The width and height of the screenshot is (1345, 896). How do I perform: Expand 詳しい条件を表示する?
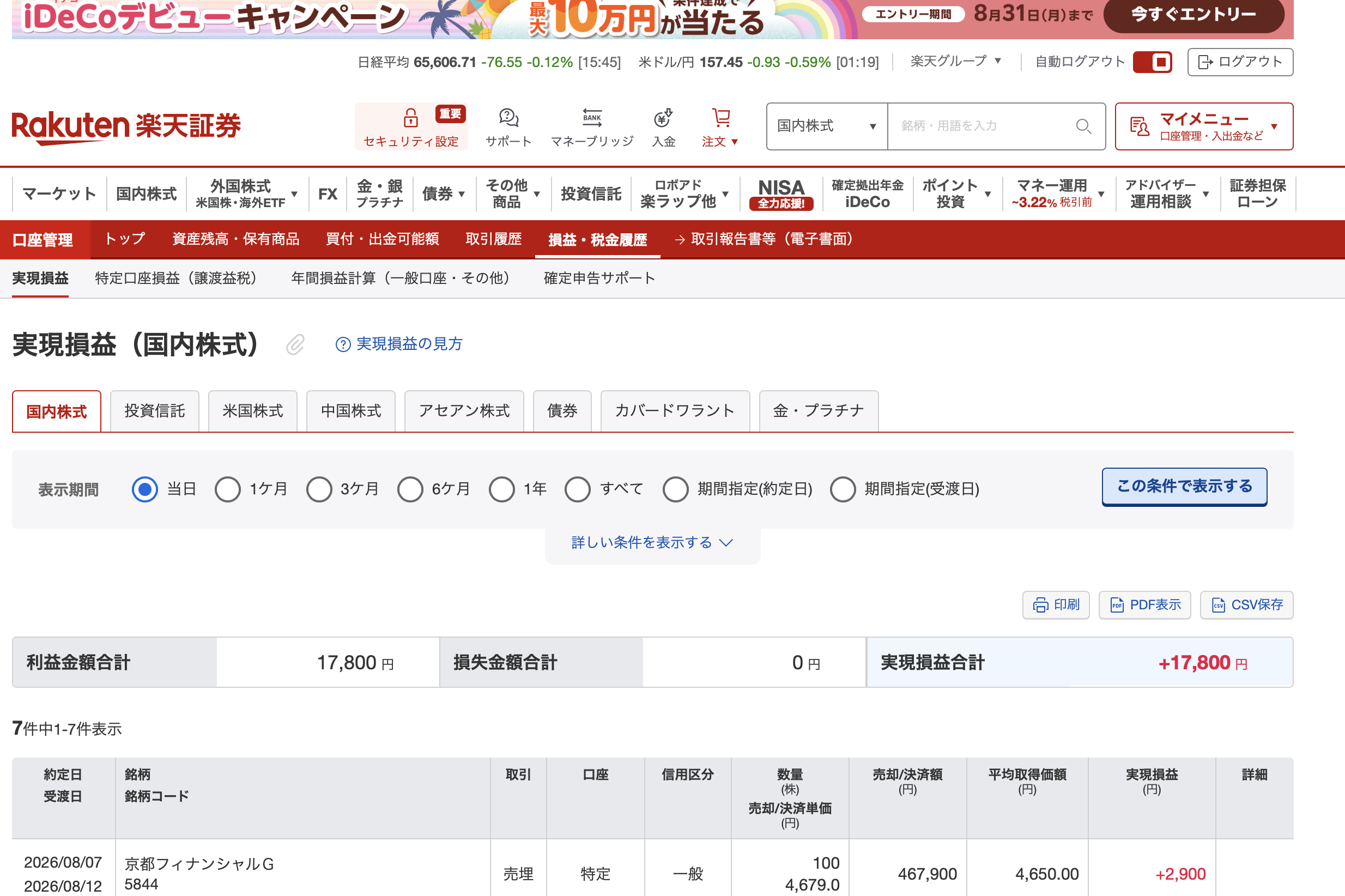pos(652,542)
